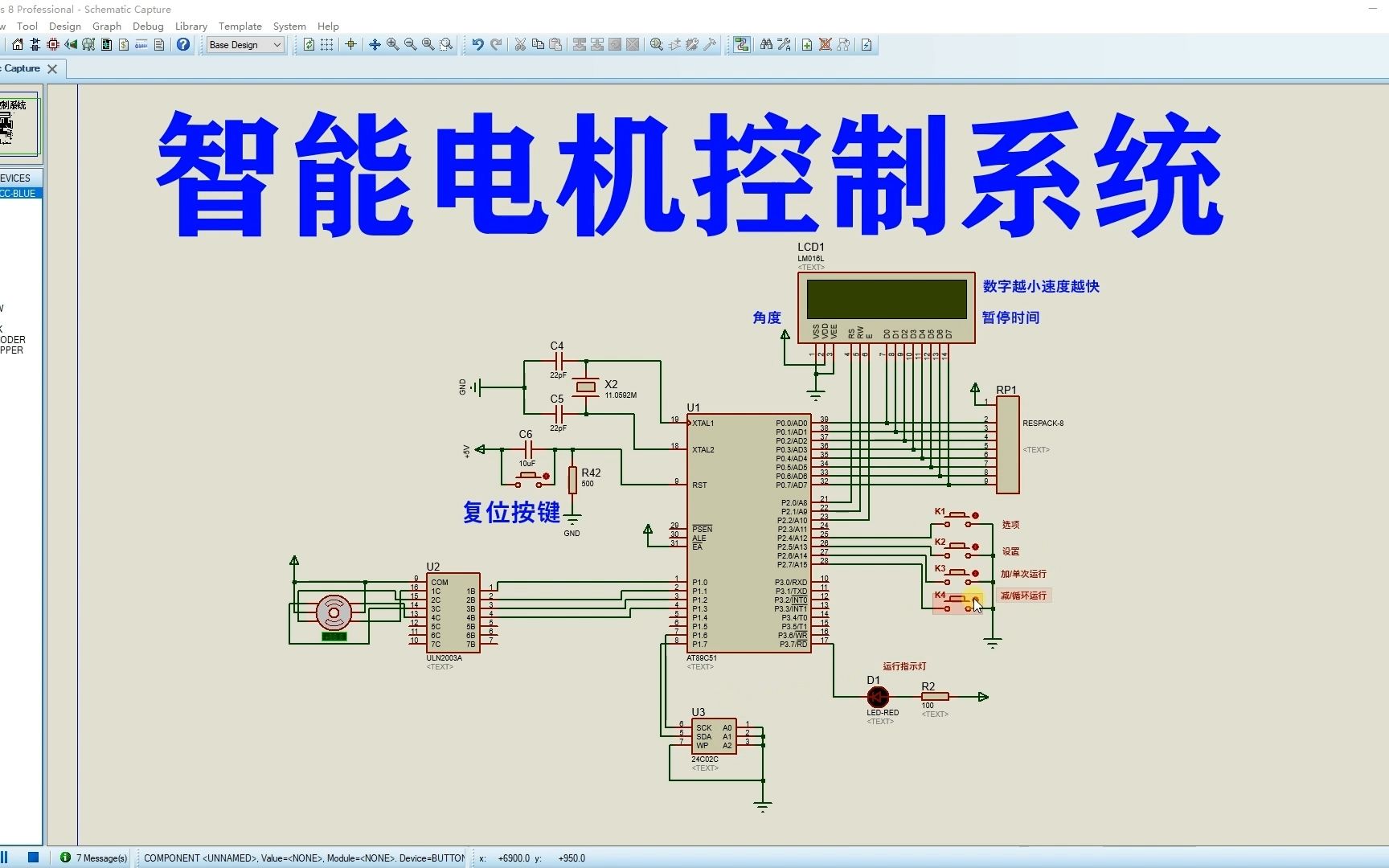
Task: Search and tag with binoculars icon
Action: coord(766,45)
